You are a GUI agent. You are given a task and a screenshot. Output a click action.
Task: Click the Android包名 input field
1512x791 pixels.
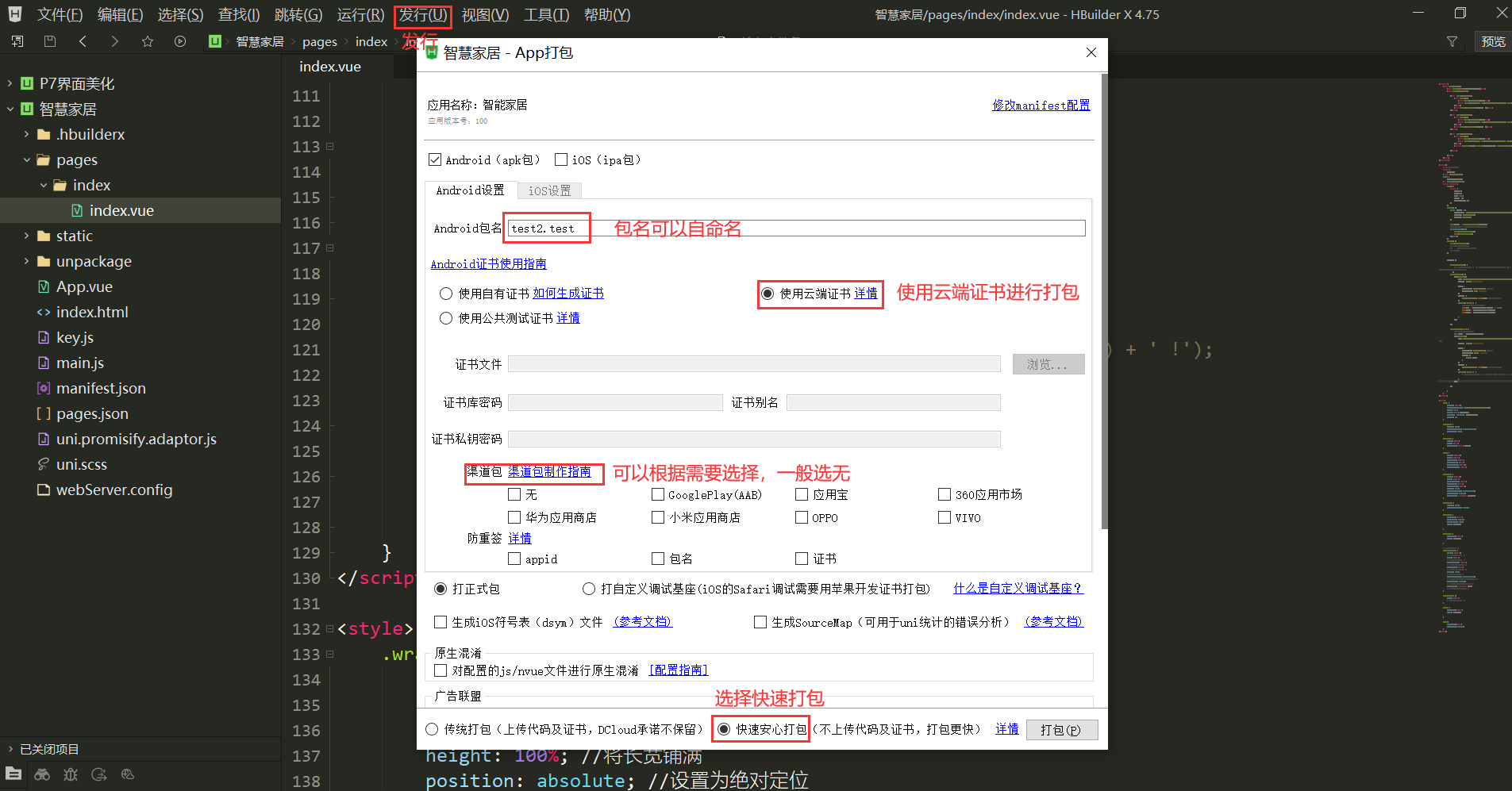tap(794, 228)
